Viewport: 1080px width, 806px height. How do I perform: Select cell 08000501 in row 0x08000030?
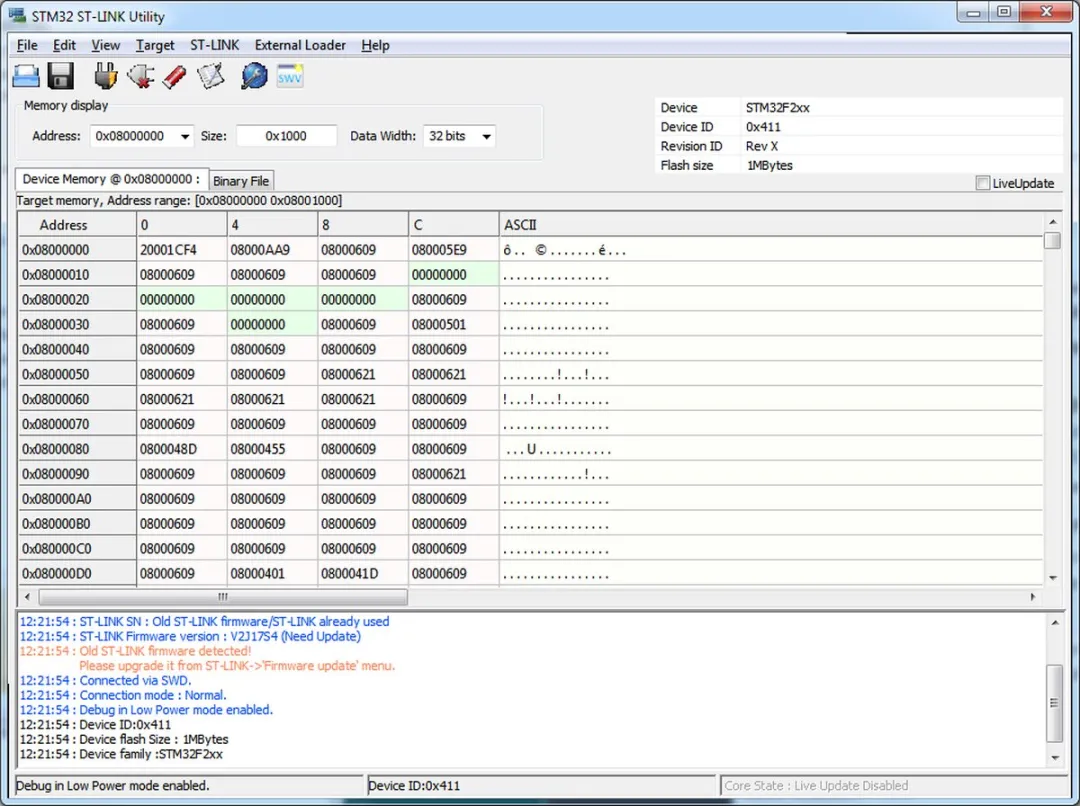453,324
